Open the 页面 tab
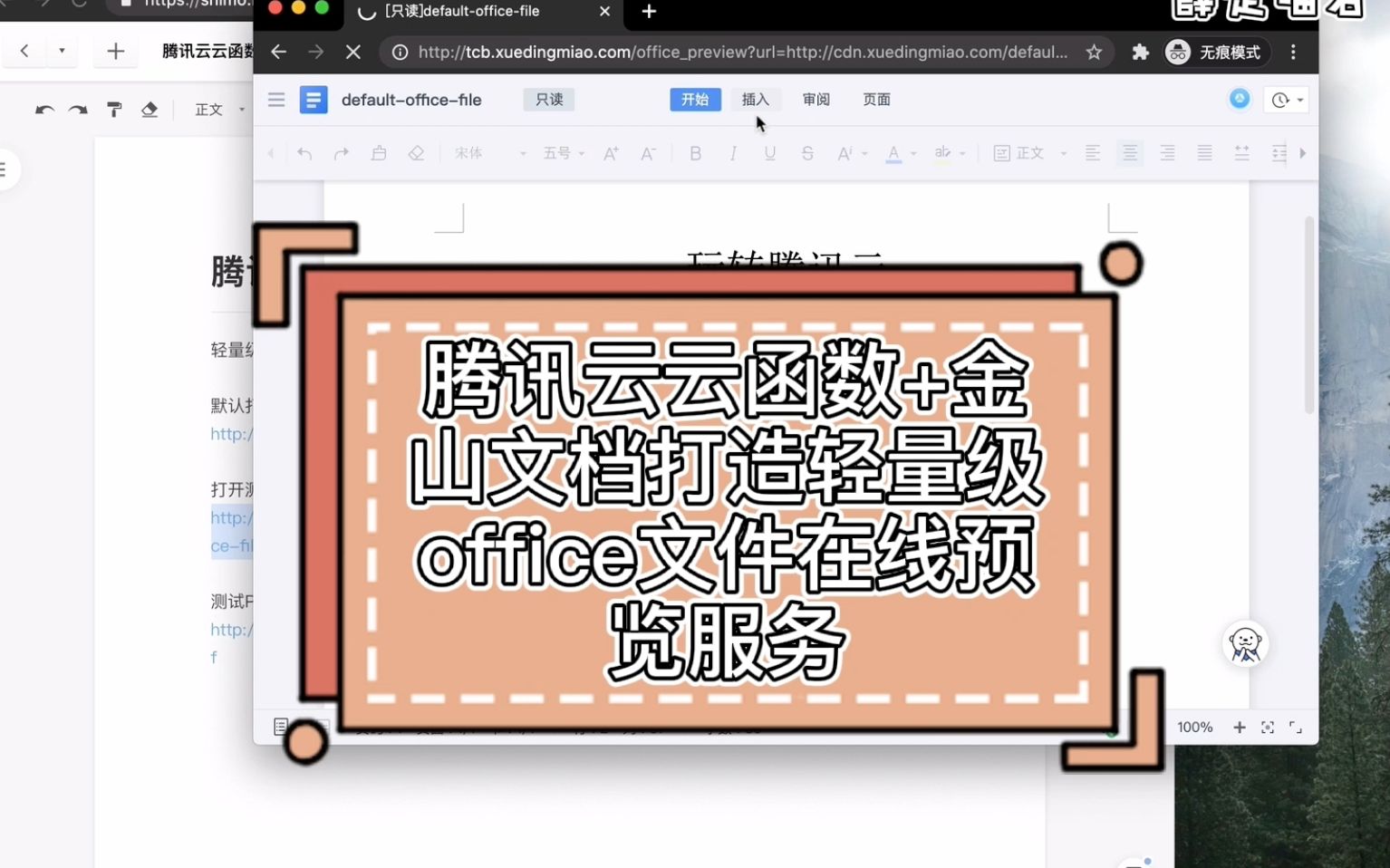 point(876,100)
